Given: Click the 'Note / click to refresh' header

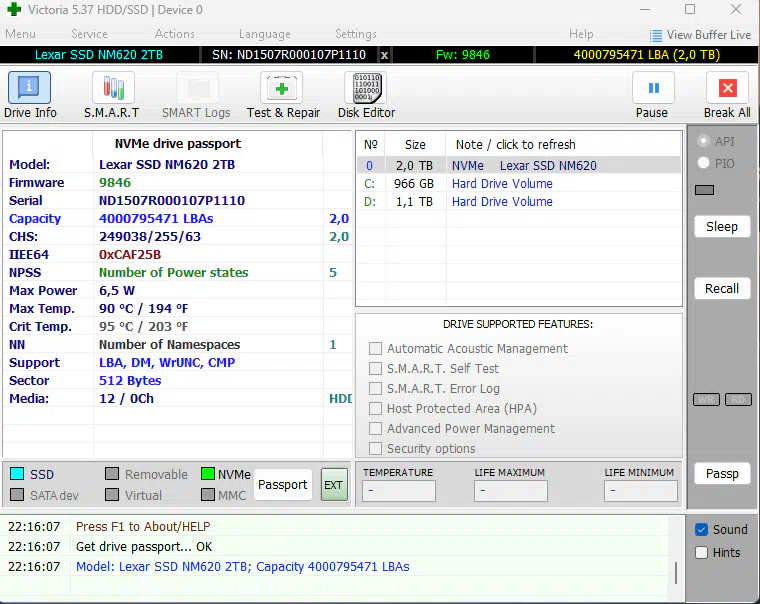Looking at the screenshot, I should click(x=515, y=144).
